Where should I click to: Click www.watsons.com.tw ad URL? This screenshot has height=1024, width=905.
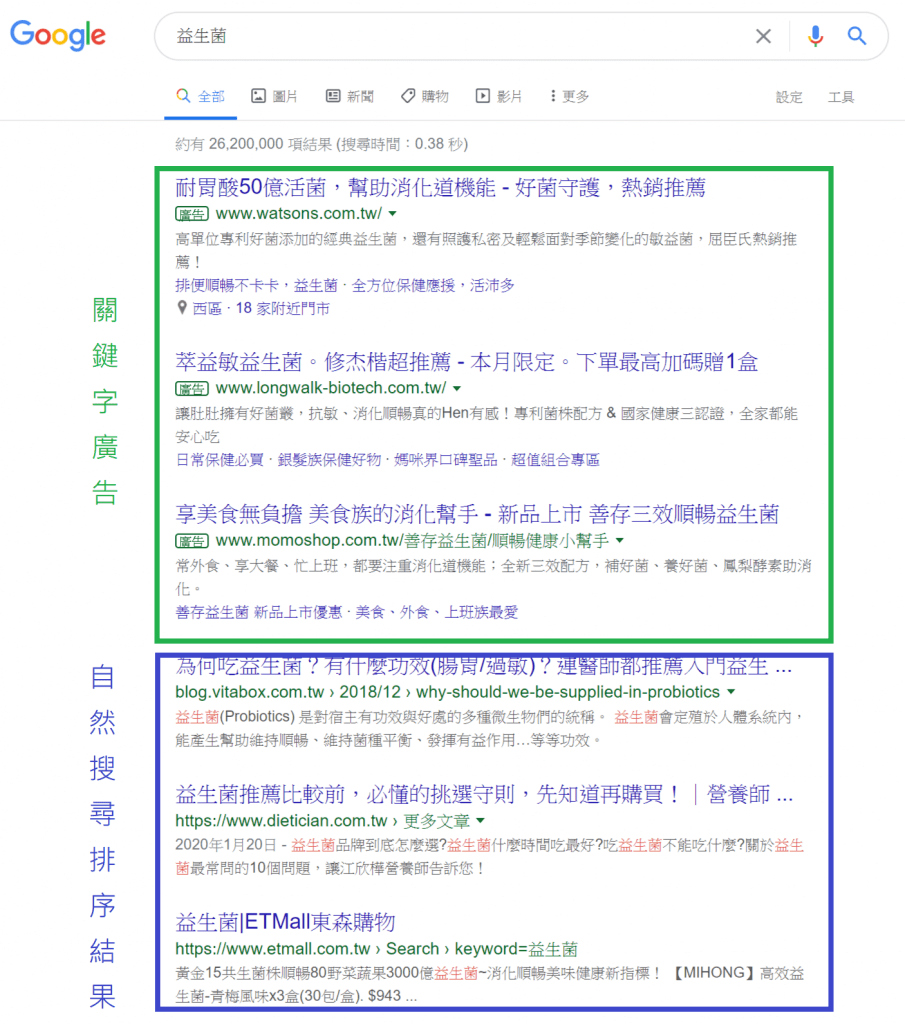click(298, 214)
